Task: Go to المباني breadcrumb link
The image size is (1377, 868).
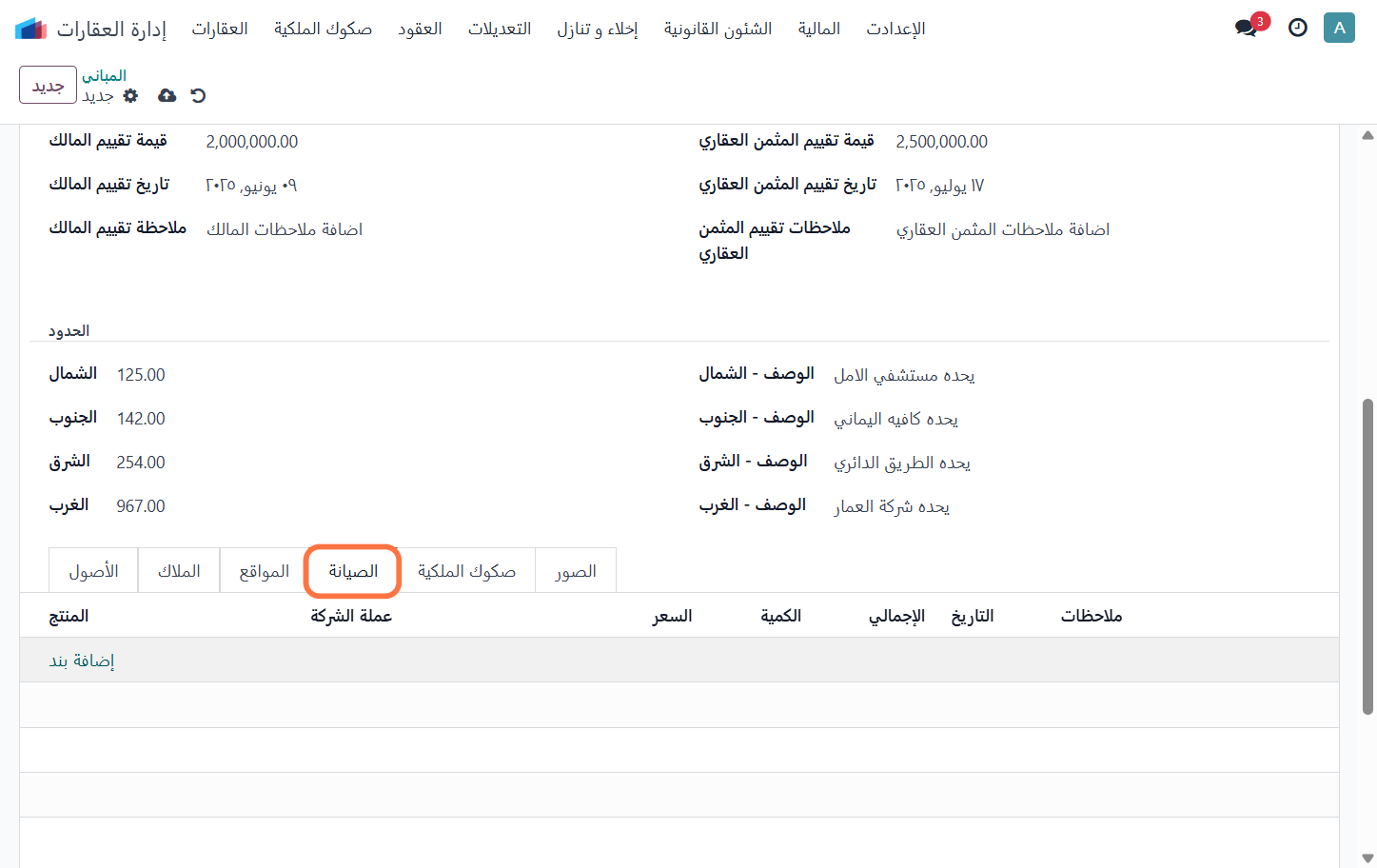Action: coord(104,75)
